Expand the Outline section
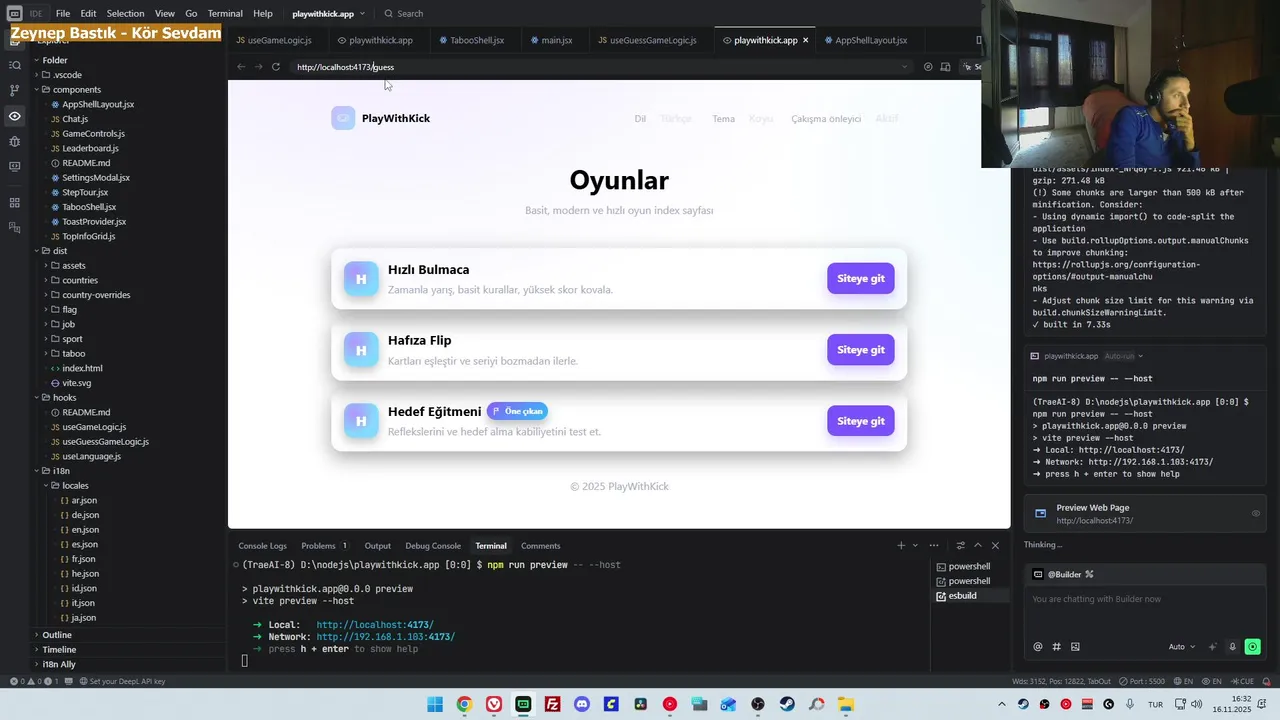 (x=57, y=635)
